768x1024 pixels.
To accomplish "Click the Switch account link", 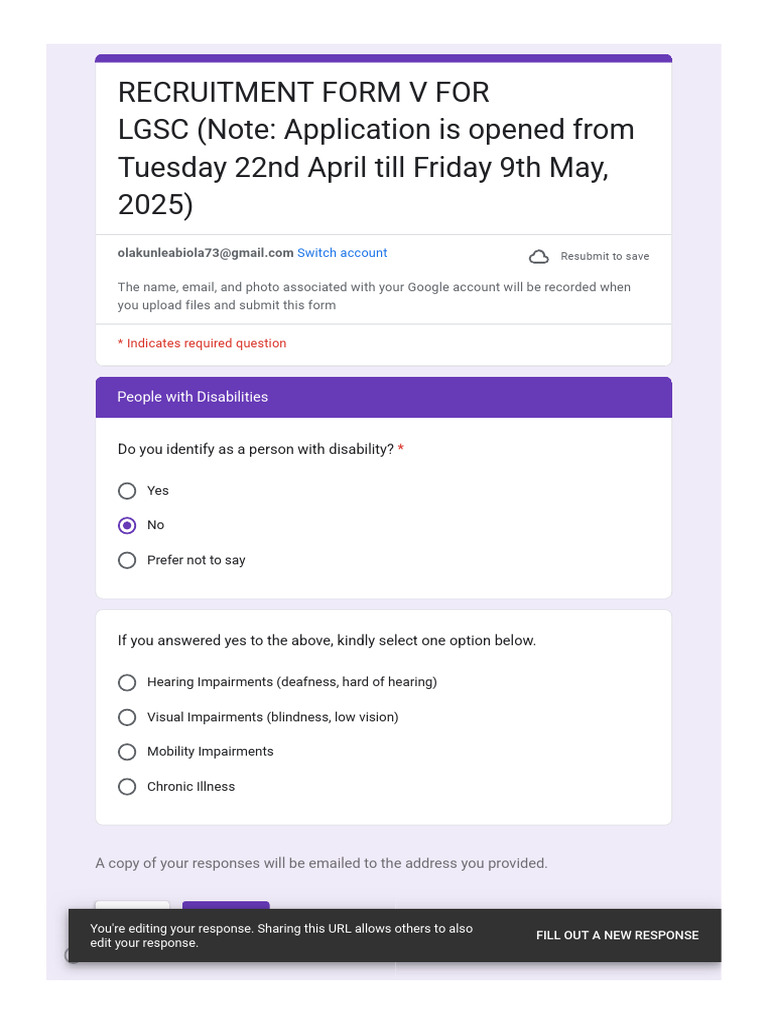I will pos(342,253).
